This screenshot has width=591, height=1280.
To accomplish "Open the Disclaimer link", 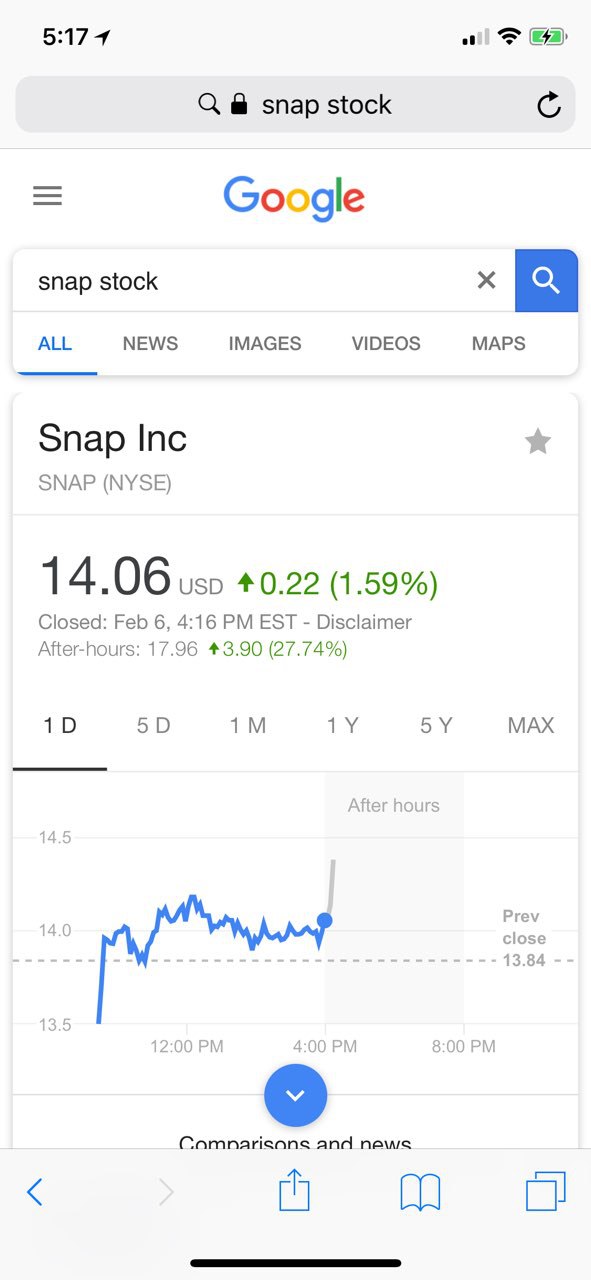I will [x=364, y=622].
